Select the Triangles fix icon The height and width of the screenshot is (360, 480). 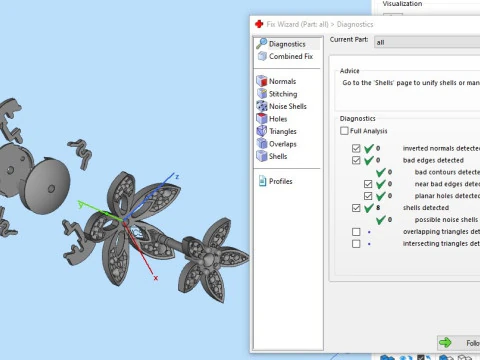tap(262, 131)
